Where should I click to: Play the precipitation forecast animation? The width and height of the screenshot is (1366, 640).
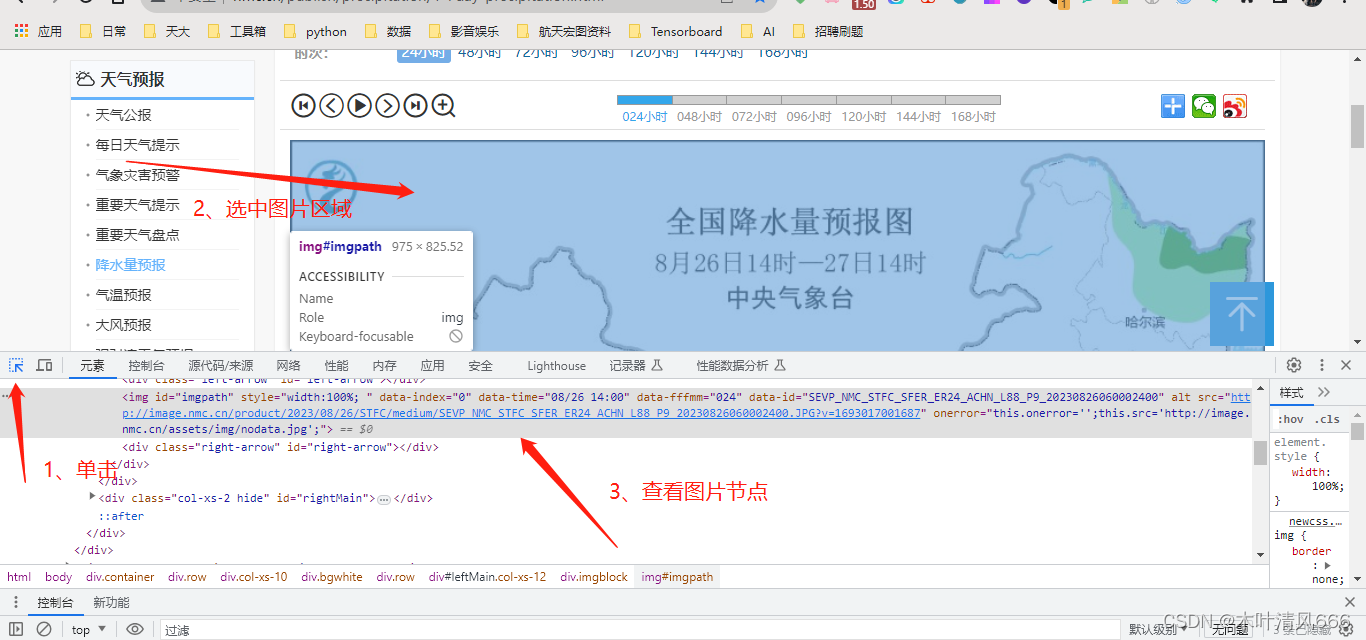359,105
